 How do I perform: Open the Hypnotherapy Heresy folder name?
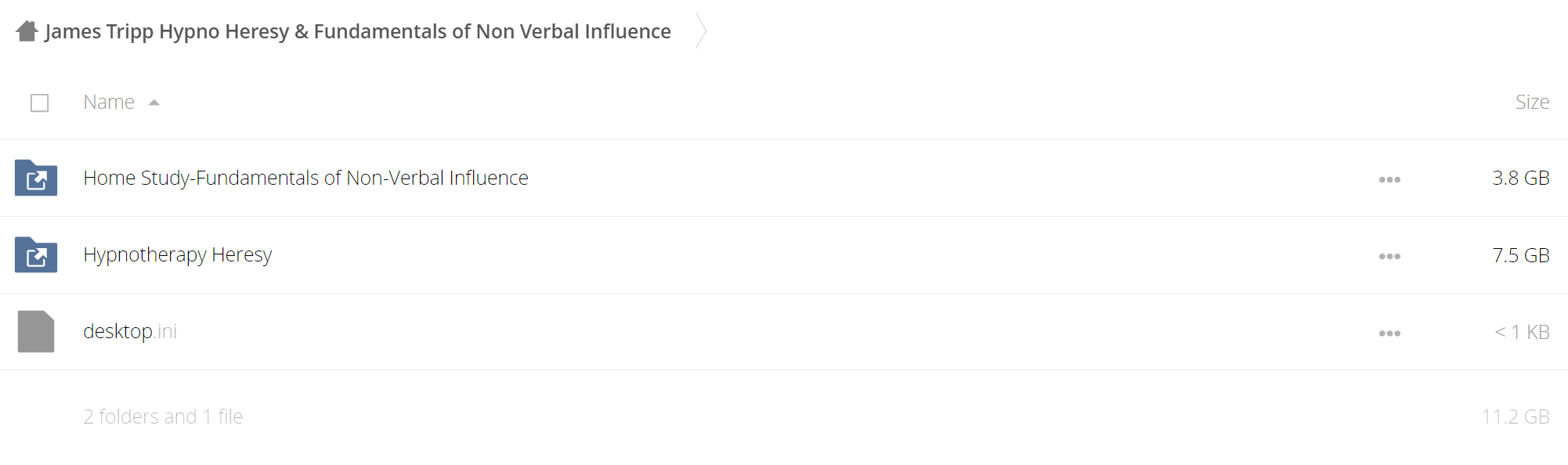tap(177, 254)
